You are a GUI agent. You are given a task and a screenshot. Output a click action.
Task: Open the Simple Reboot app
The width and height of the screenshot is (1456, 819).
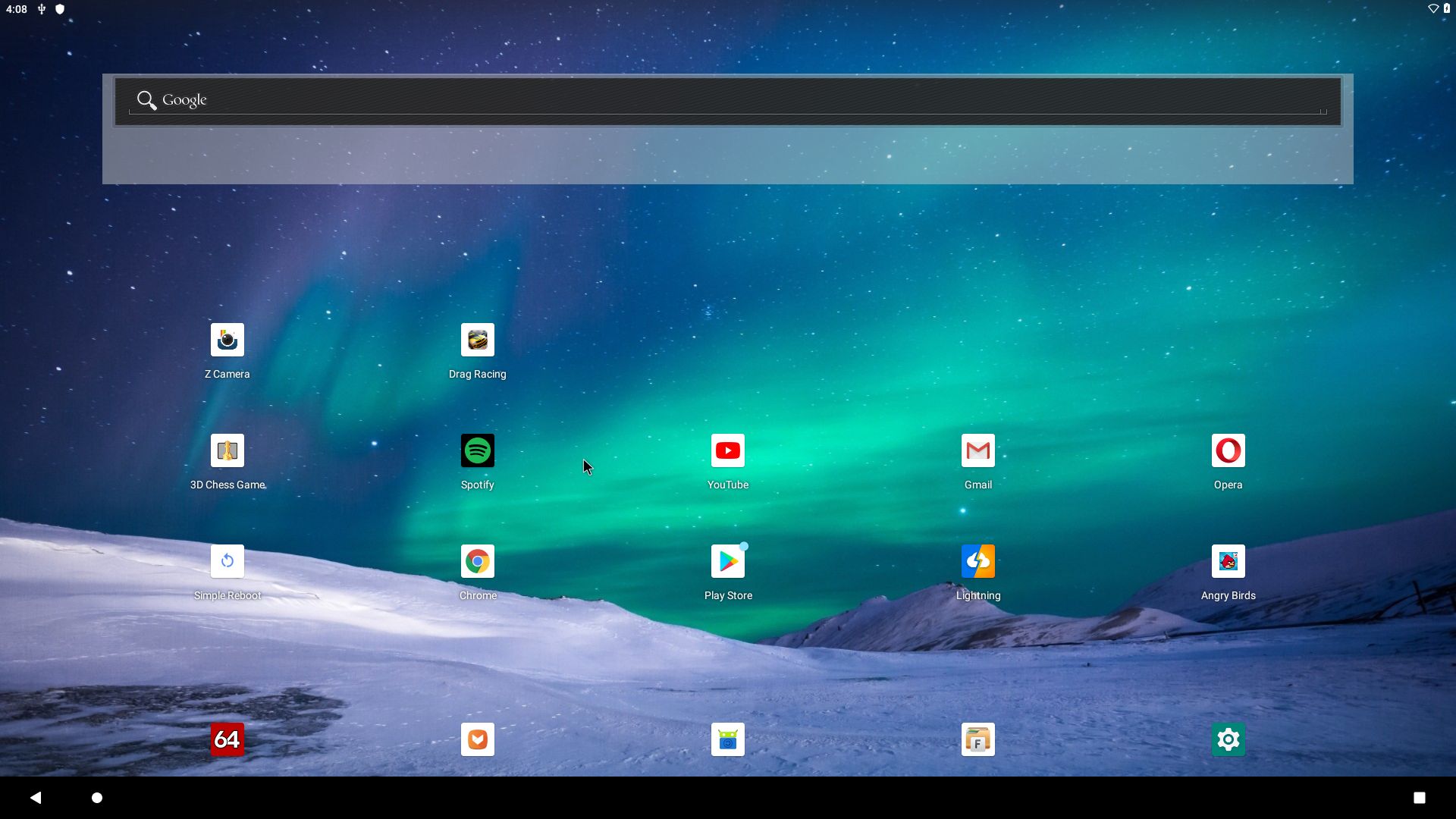pyautogui.click(x=227, y=562)
